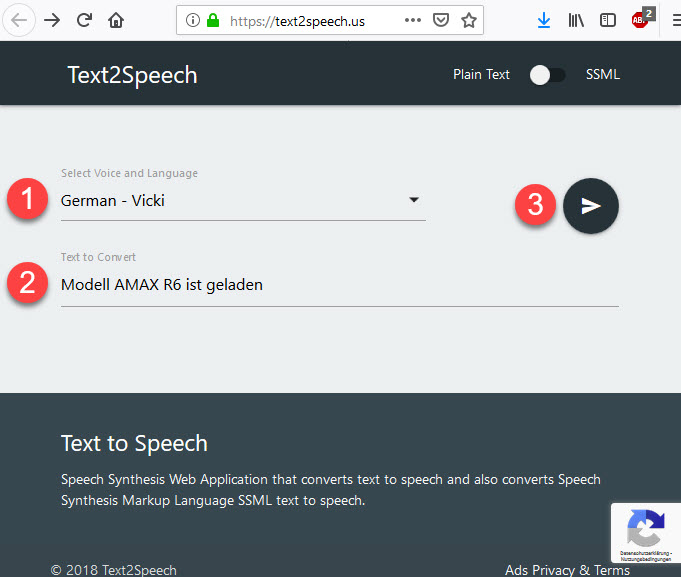681x577 pixels.
Task: Open the German - Vicki voice dropdown
Action: (x=243, y=201)
